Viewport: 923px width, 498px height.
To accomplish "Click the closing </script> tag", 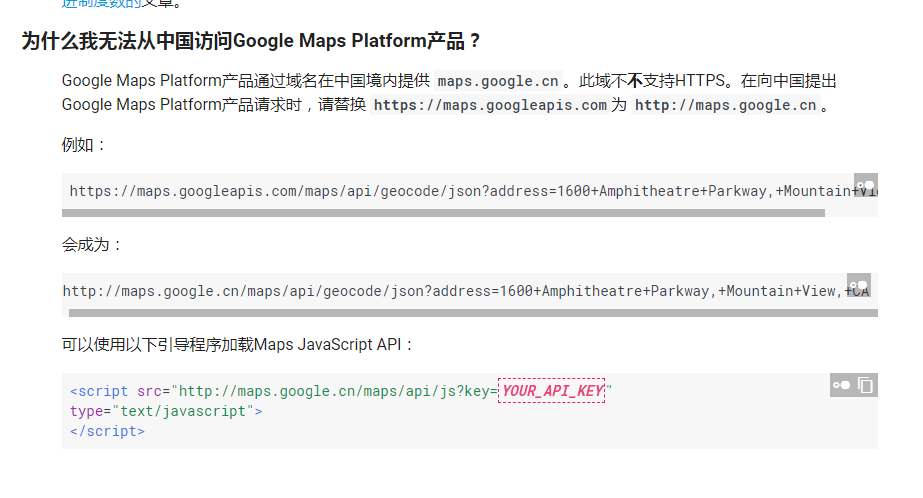I will click(107, 431).
